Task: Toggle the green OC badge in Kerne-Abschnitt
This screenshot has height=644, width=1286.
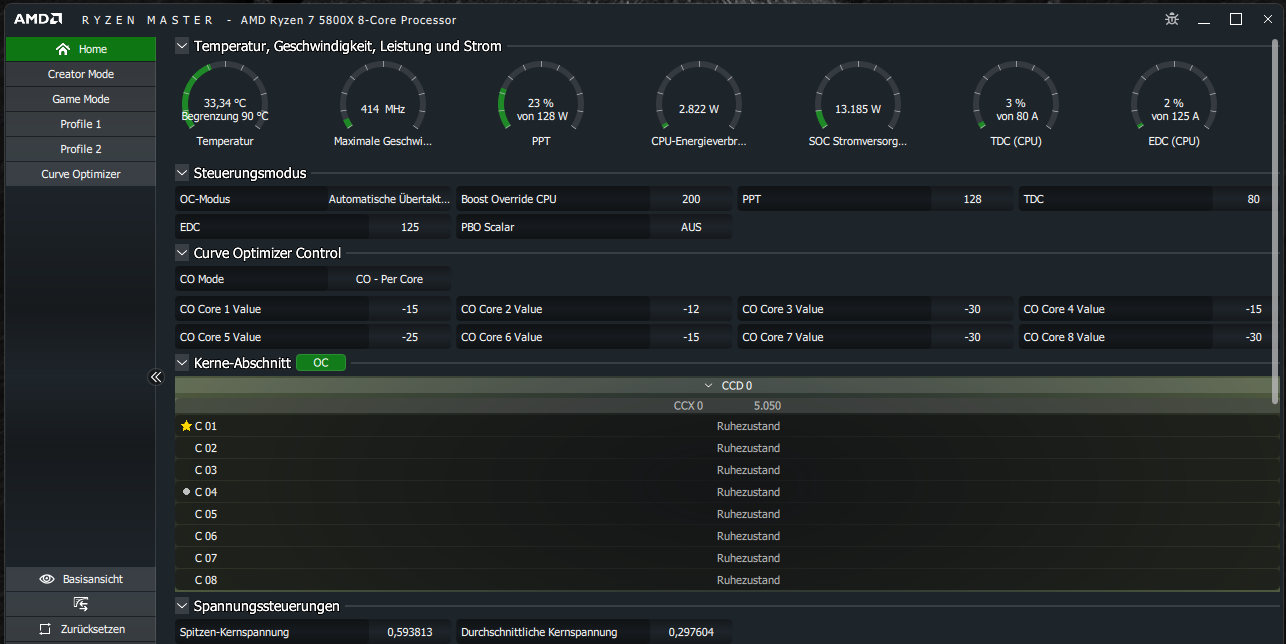Action: [321, 363]
